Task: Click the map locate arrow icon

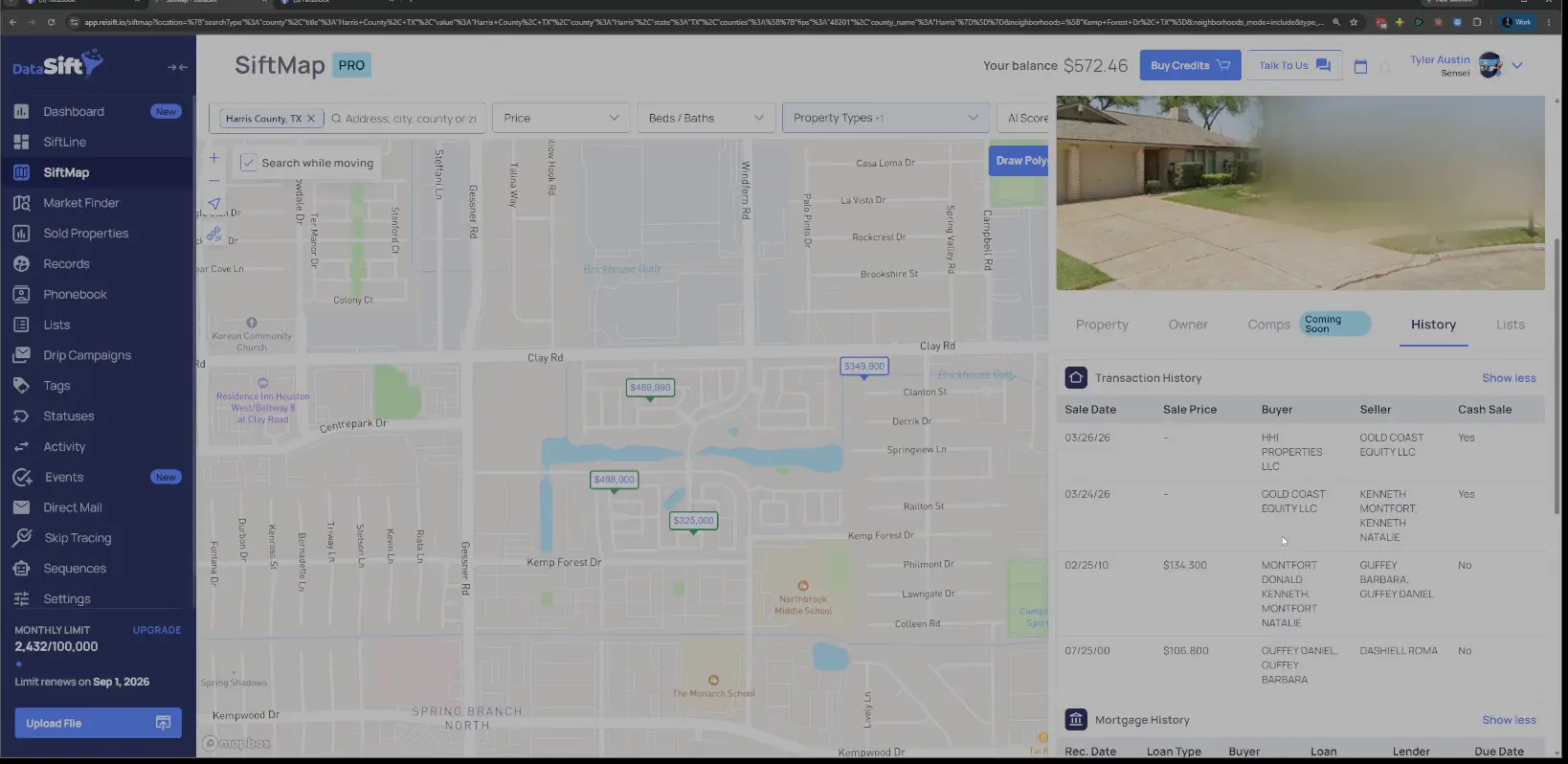Action: click(213, 204)
